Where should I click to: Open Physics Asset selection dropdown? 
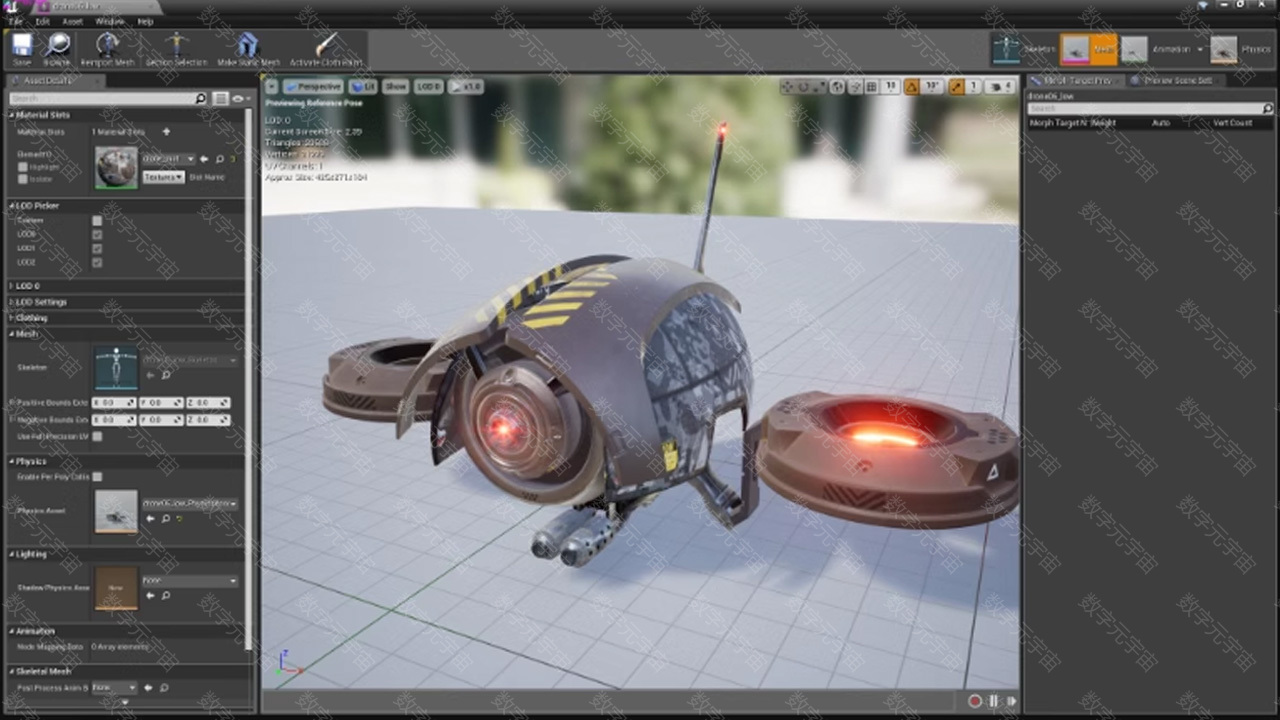point(190,504)
